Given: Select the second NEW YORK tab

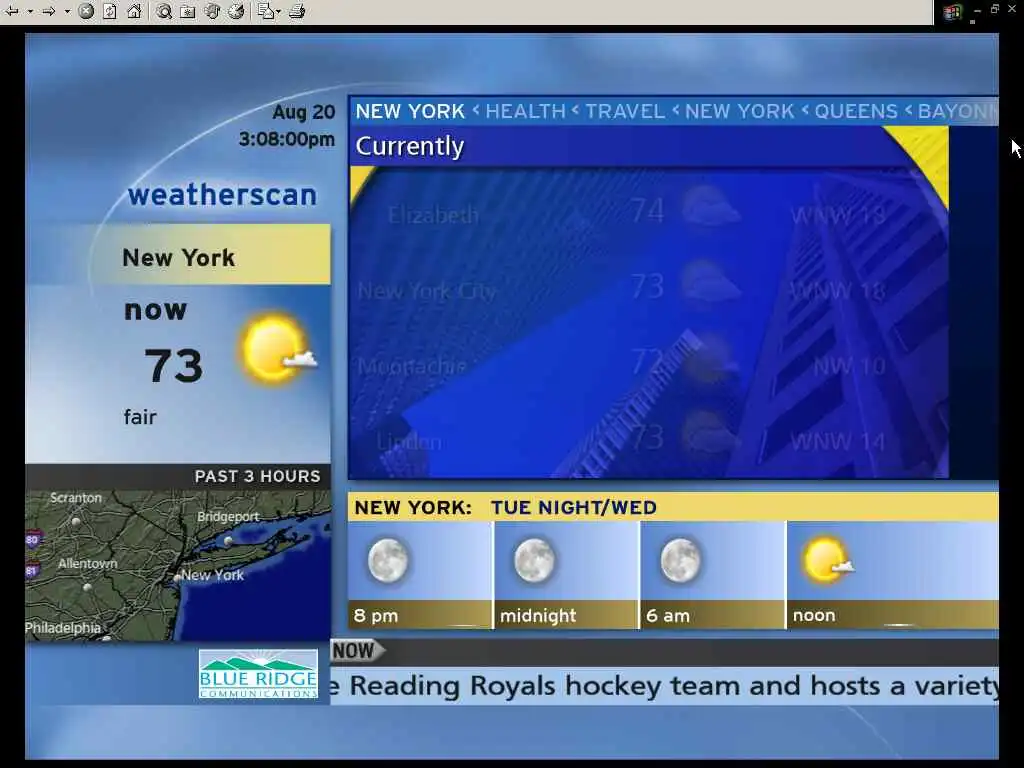Looking at the screenshot, I should tap(739, 112).
